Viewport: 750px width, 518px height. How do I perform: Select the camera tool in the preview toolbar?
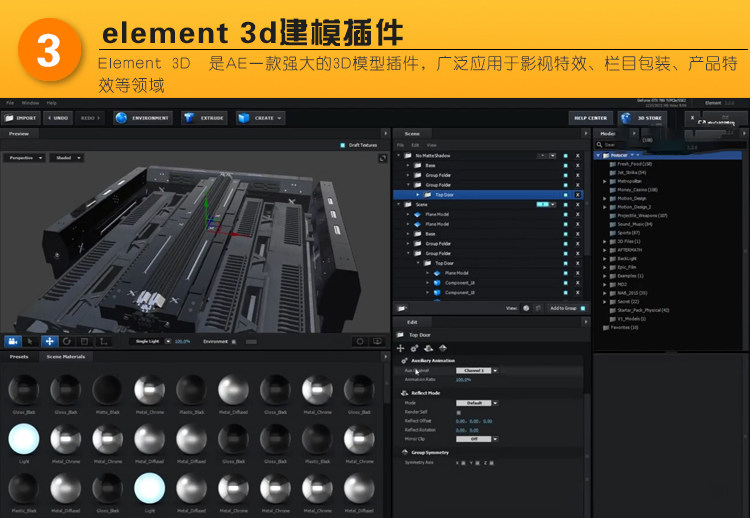[x=13, y=342]
